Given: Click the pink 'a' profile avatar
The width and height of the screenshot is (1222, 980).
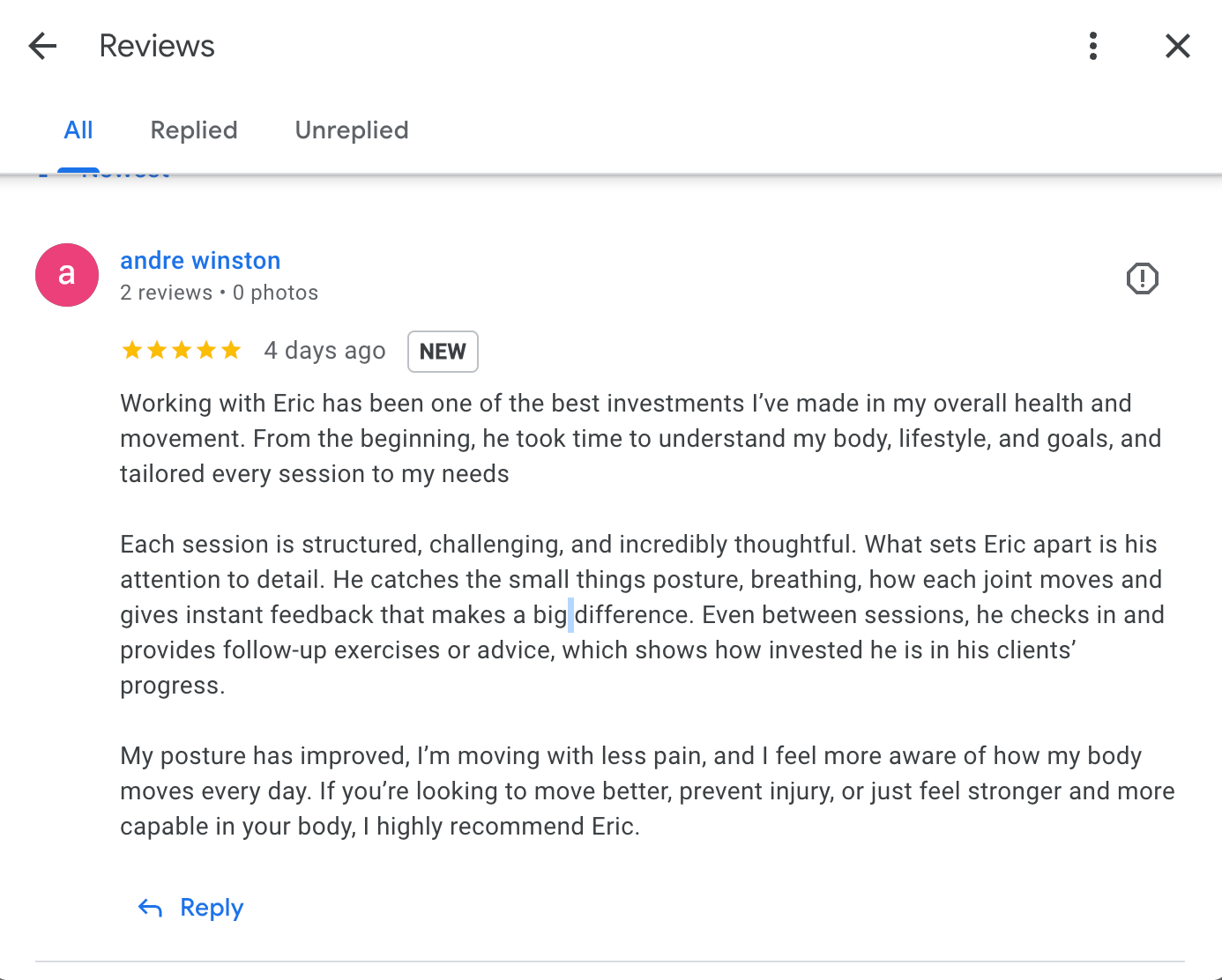Looking at the screenshot, I should [67, 275].
